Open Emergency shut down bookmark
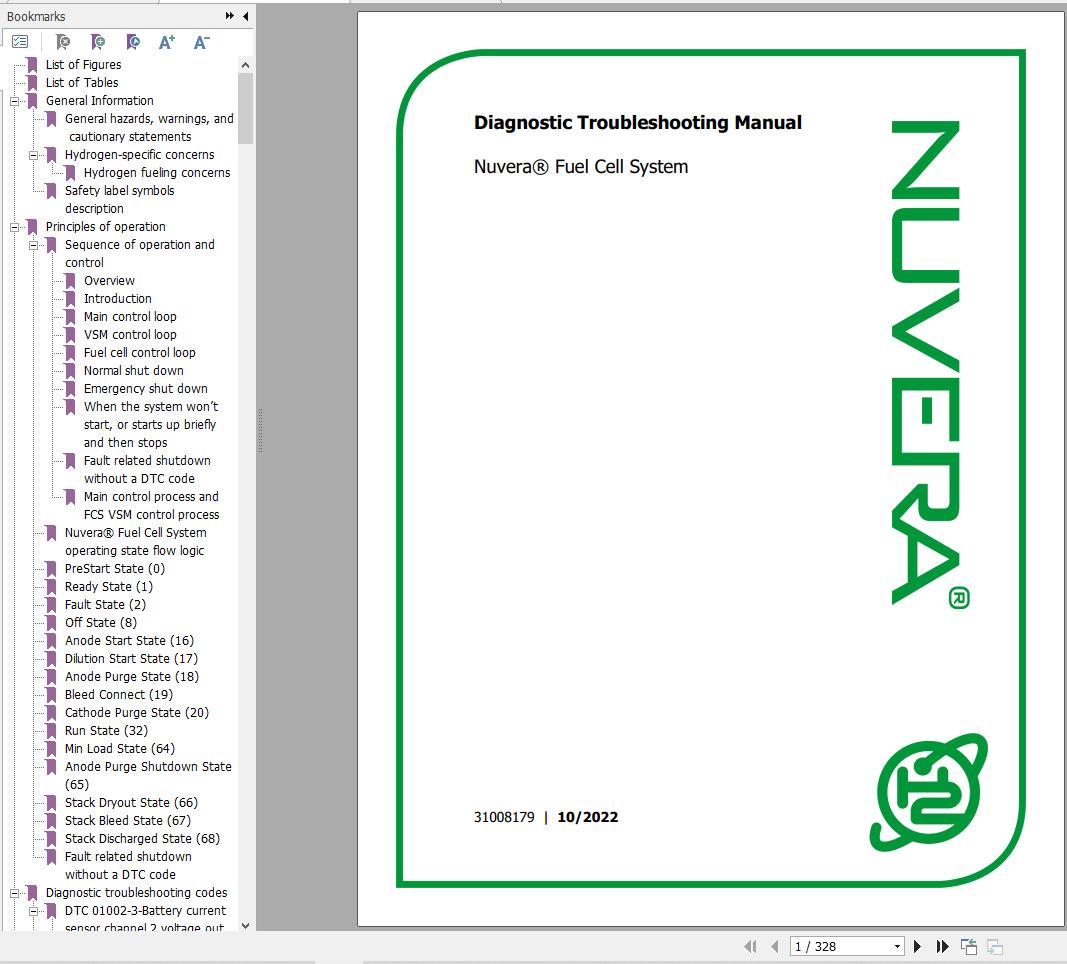 coord(146,388)
